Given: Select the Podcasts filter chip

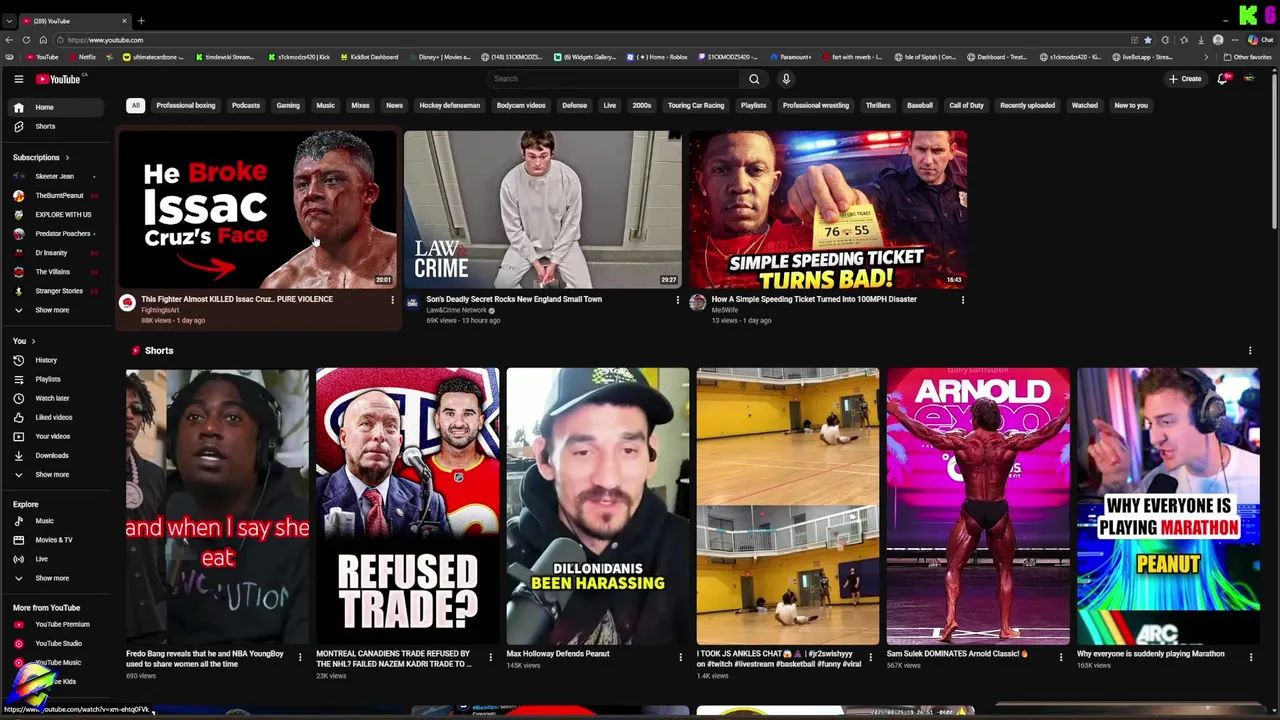Looking at the screenshot, I should coord(246,105).
